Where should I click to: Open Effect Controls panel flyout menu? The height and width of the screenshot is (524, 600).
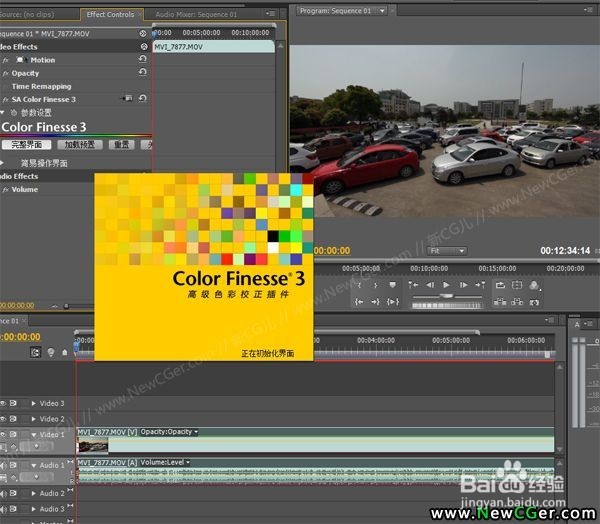(271, 14)
